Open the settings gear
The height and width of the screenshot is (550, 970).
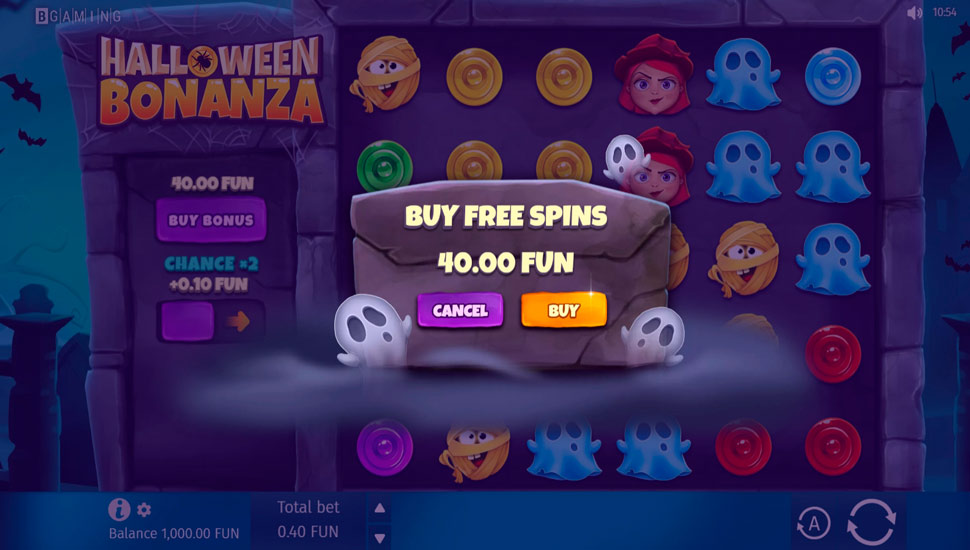pos(144,510)
